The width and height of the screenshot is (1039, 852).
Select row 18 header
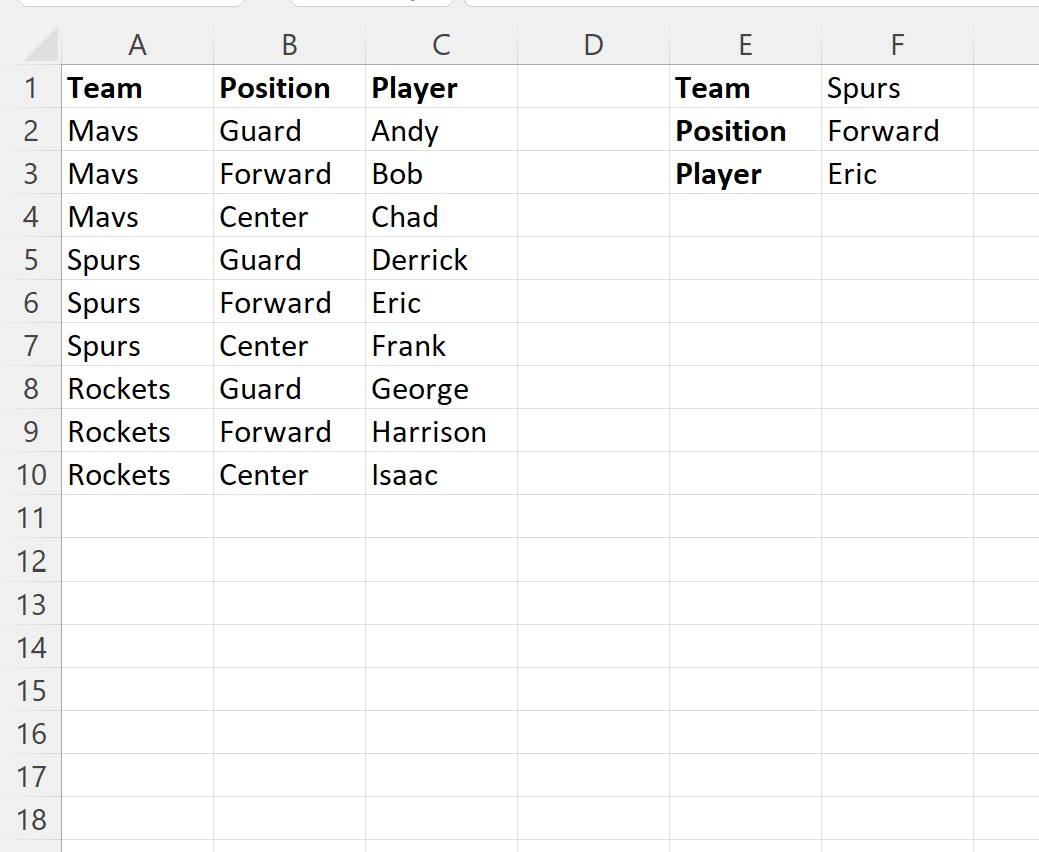(30, 820)
